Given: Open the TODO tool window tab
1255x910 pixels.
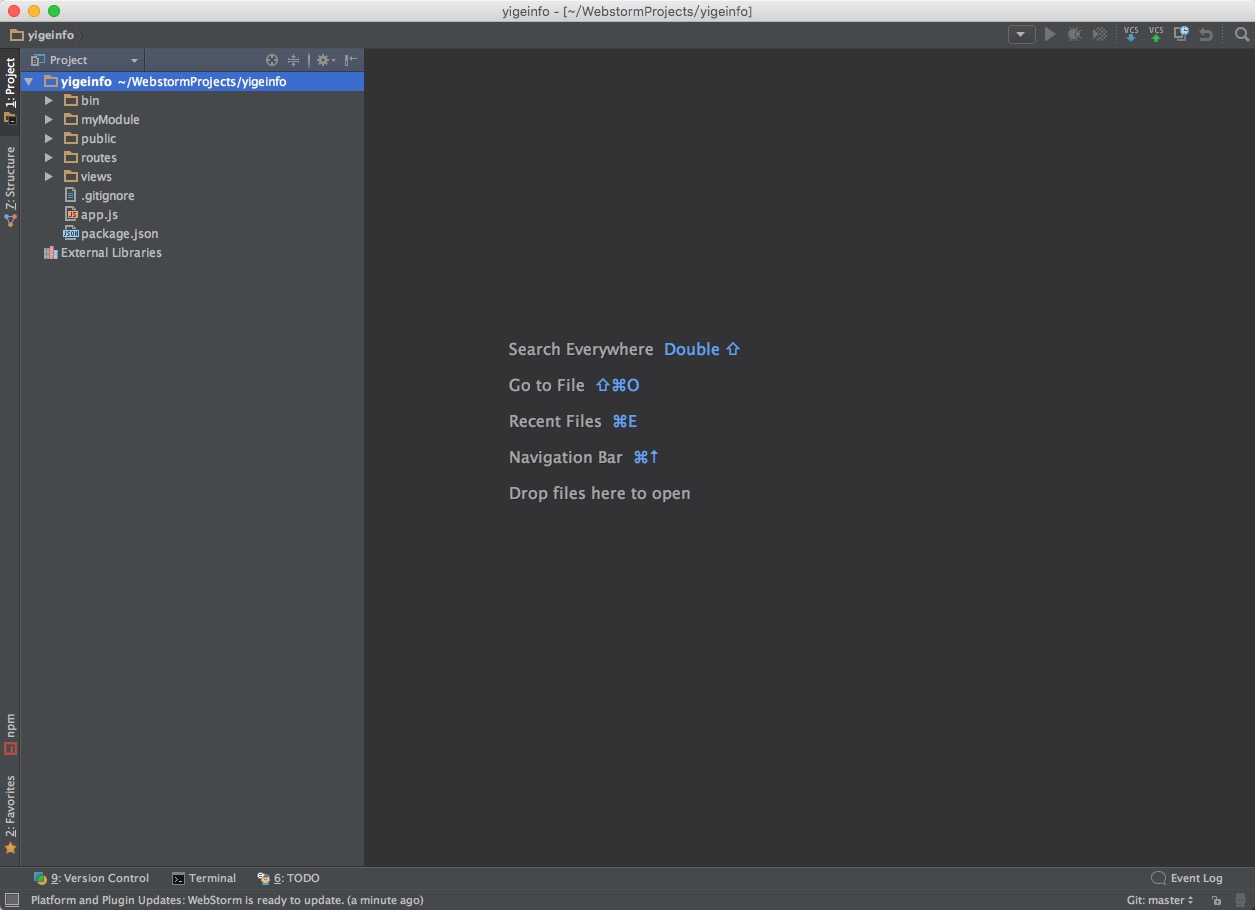Looking at the screenshot, I should (x=288, y=877).
